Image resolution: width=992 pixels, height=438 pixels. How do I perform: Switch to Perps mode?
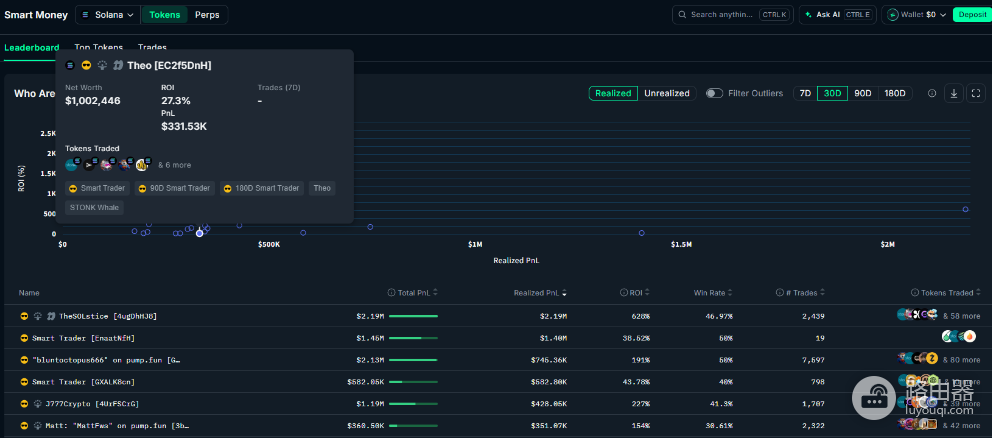coord(207,15)
